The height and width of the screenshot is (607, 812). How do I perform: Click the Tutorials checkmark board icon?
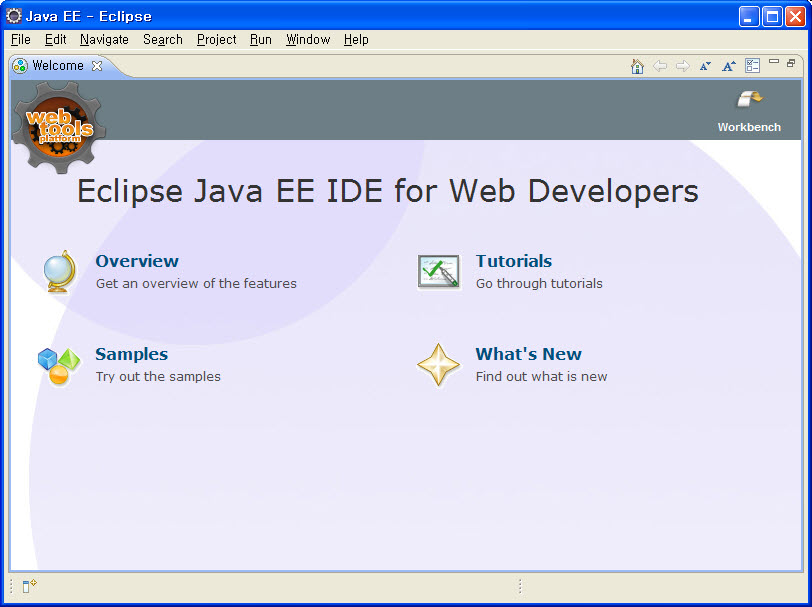[439, 271]
